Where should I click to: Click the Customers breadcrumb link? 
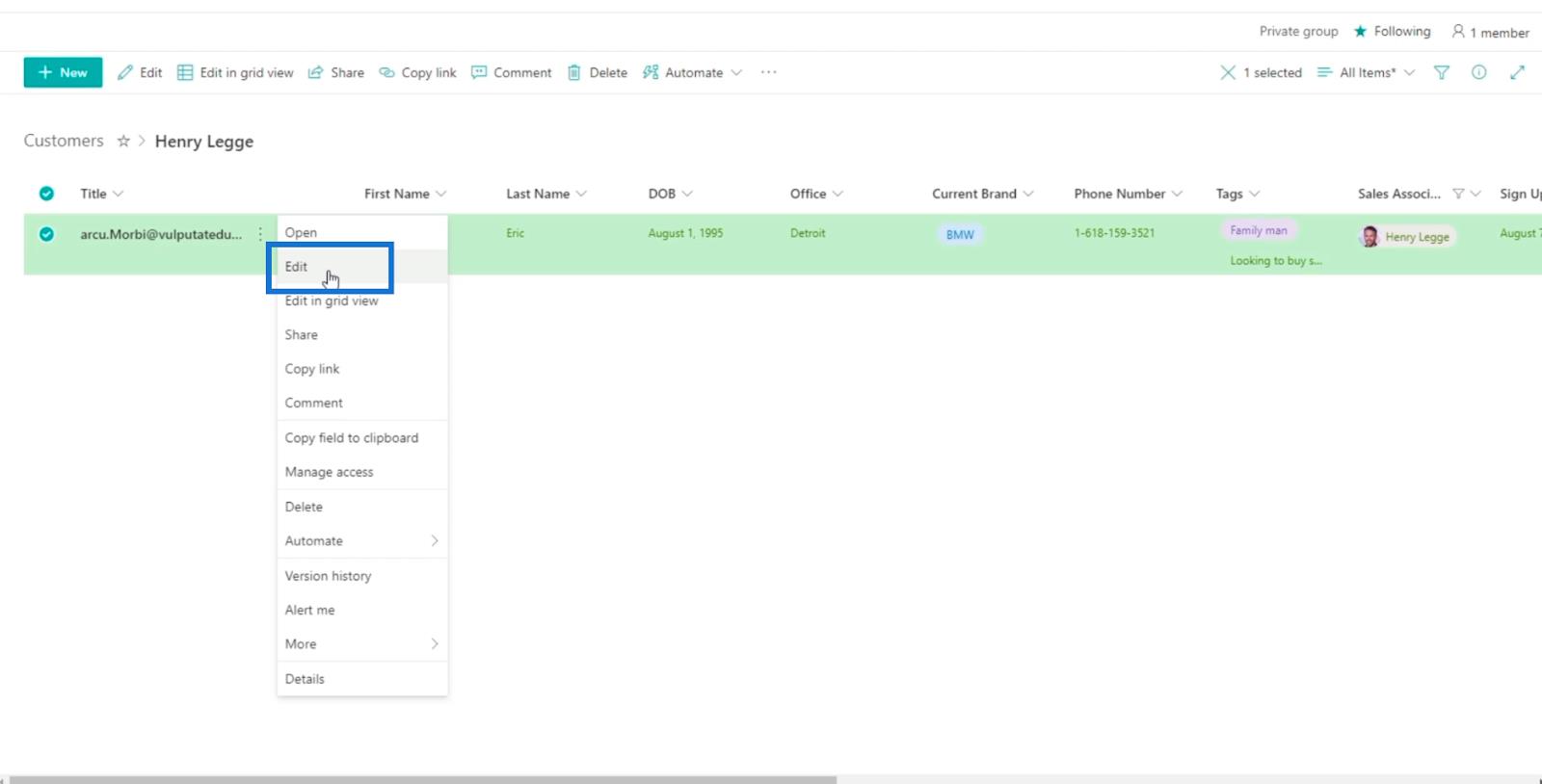click(x=64, y=141)
